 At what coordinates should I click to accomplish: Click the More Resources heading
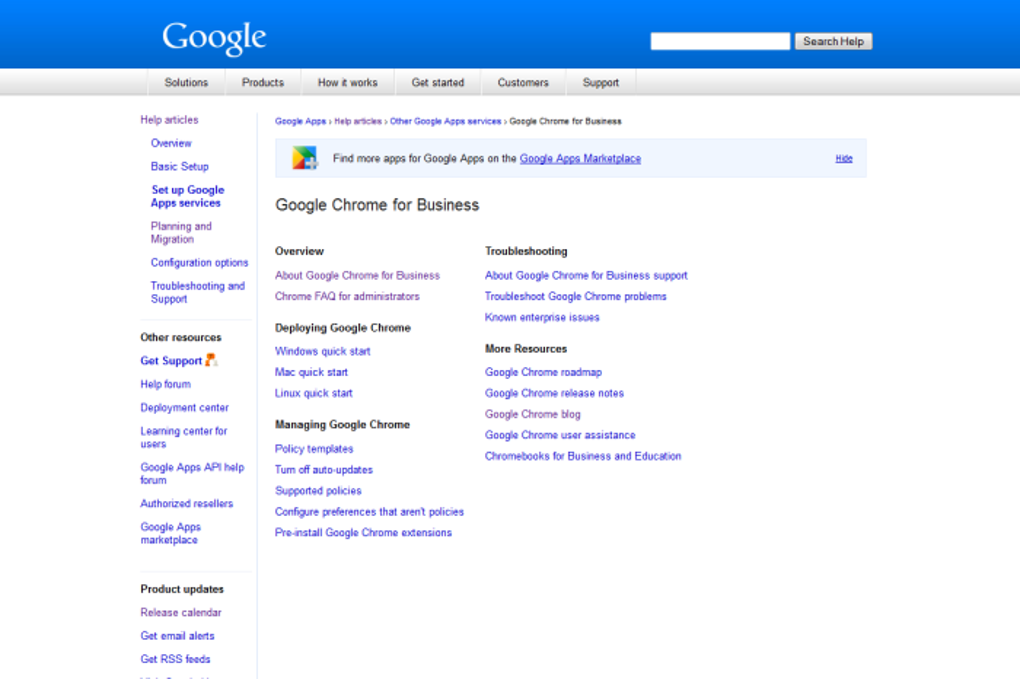tap(526, 349)
